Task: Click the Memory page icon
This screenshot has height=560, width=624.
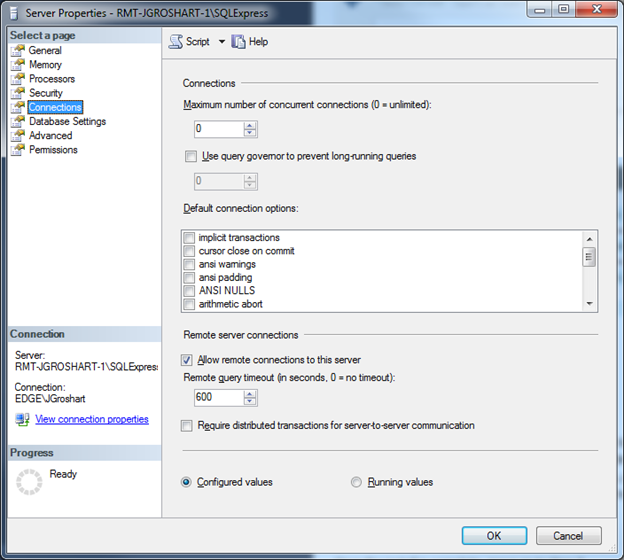Action: 18,64
